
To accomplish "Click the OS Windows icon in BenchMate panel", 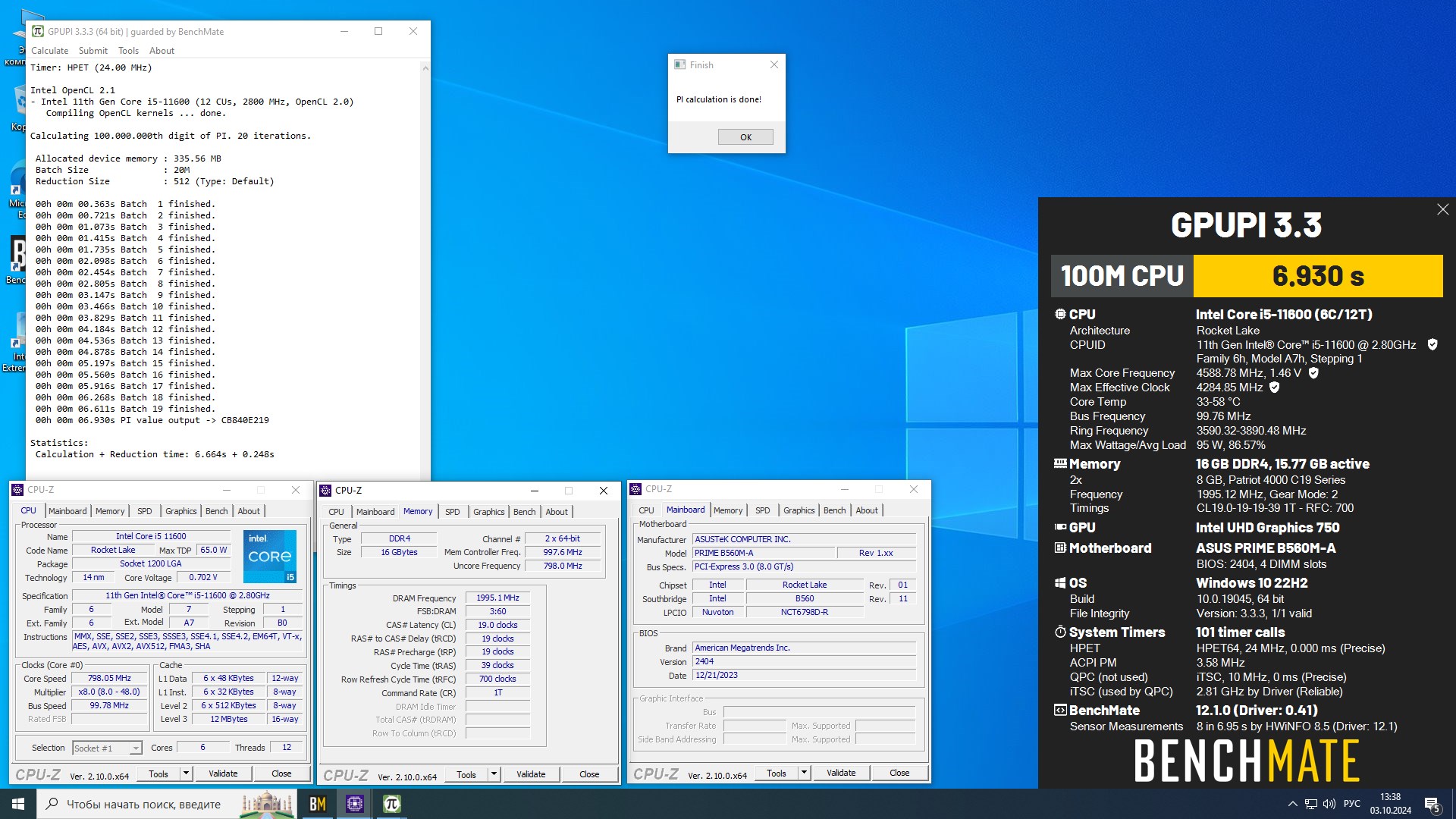I will point(1060,582).
